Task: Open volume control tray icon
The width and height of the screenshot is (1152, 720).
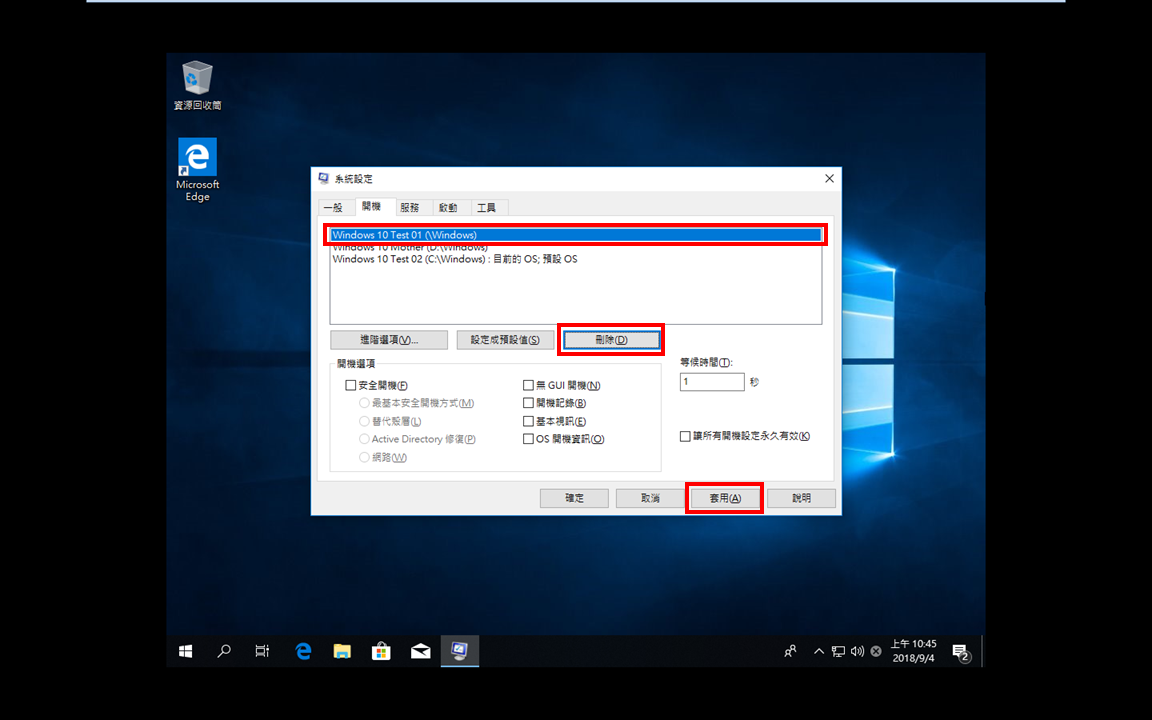Action: (857, 651)
